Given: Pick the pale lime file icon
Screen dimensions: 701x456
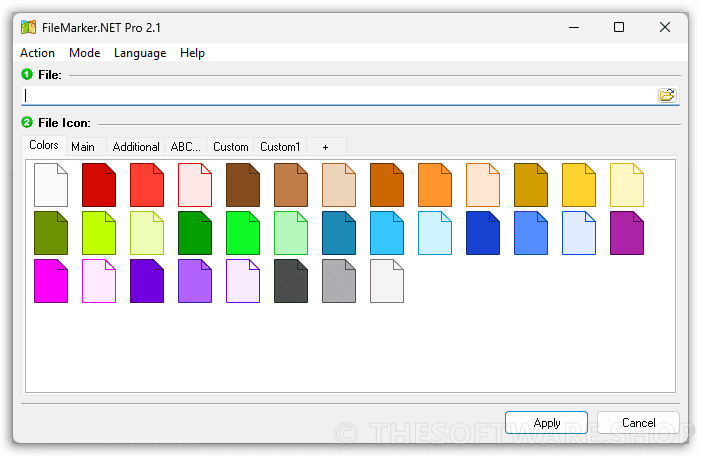Looking at the screenshot, I should click(147, 233).
